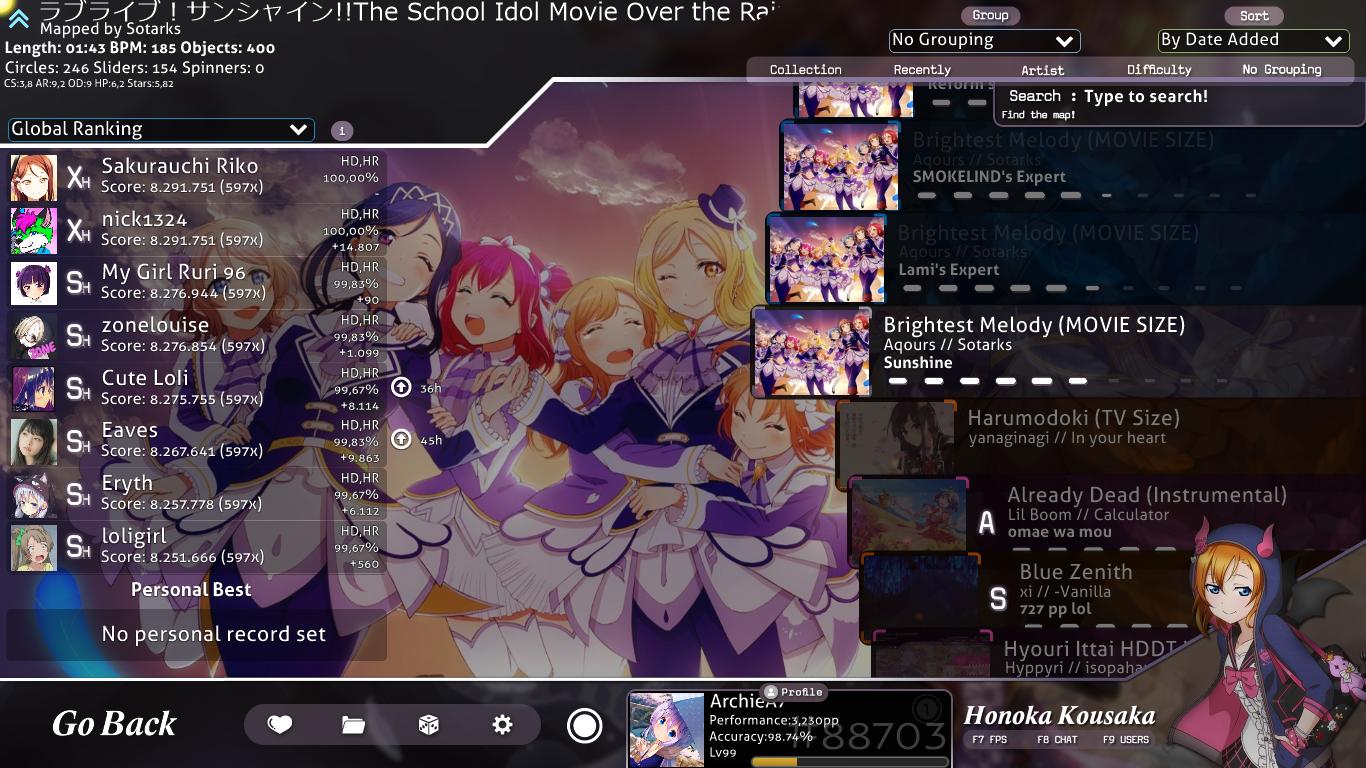The image size is (1366, 768).
Task: Click My Girl Ruri 96's avatar
Action: [x=34, y=284]
